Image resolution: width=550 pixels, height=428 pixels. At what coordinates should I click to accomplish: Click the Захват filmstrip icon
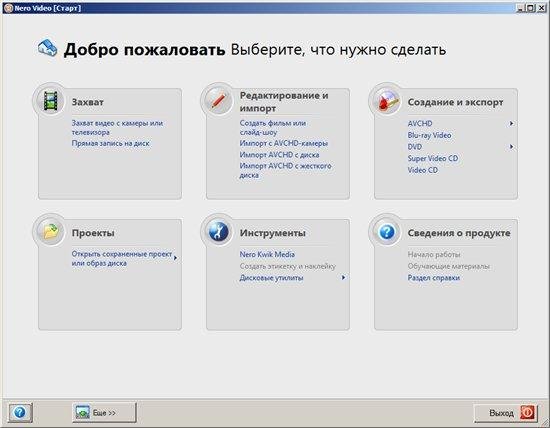[50, 101]
